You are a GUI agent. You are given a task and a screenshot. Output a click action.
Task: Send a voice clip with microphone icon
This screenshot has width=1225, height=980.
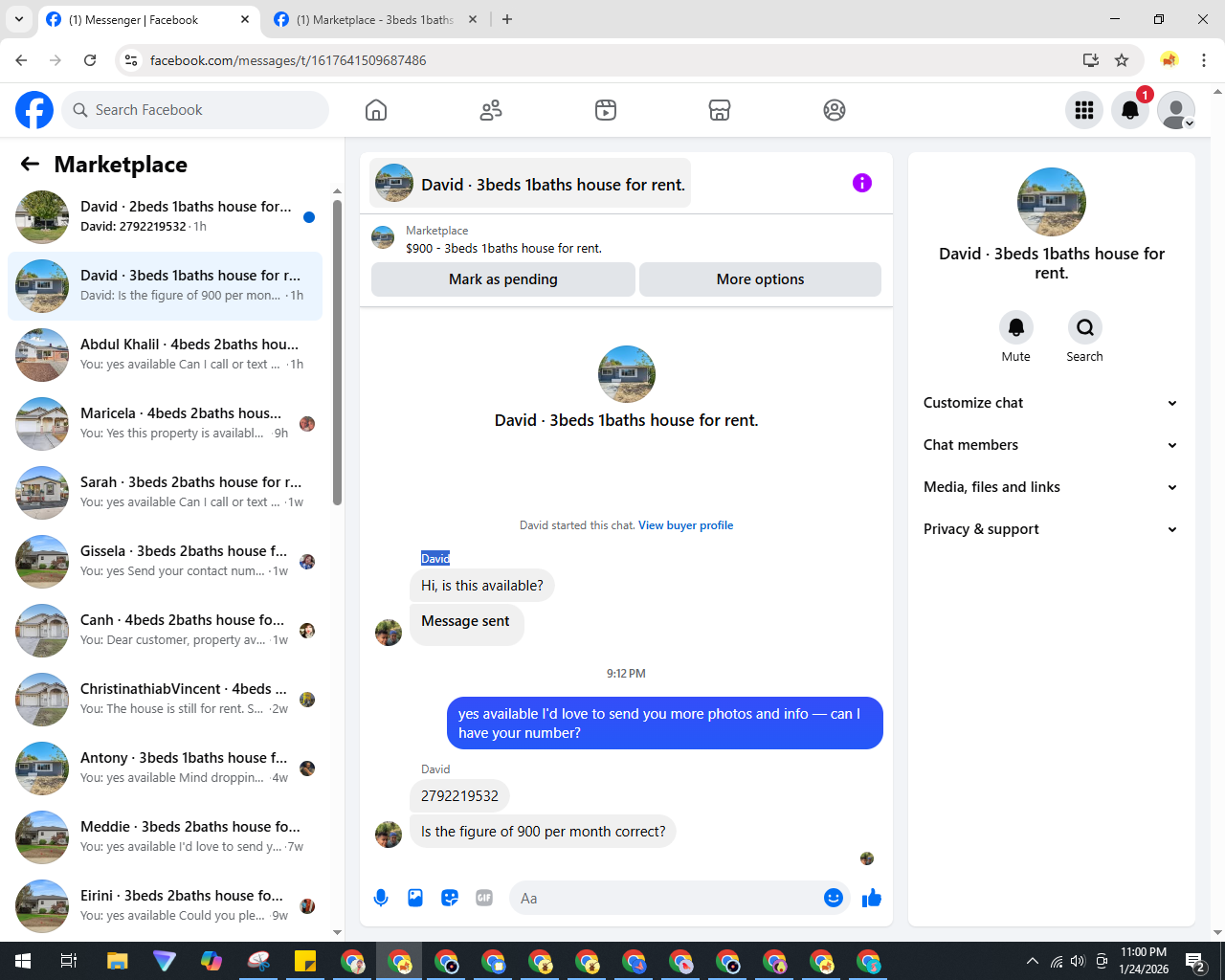pos(381,898)
